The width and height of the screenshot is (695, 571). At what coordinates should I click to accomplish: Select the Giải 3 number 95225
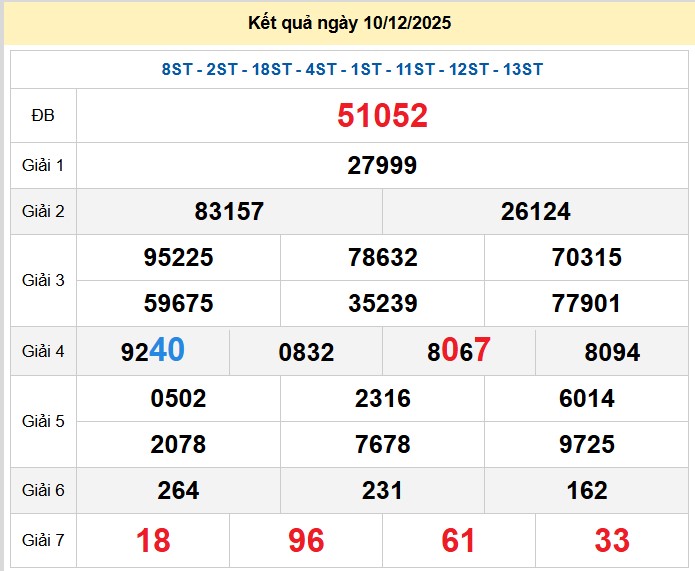coord(178,258)
